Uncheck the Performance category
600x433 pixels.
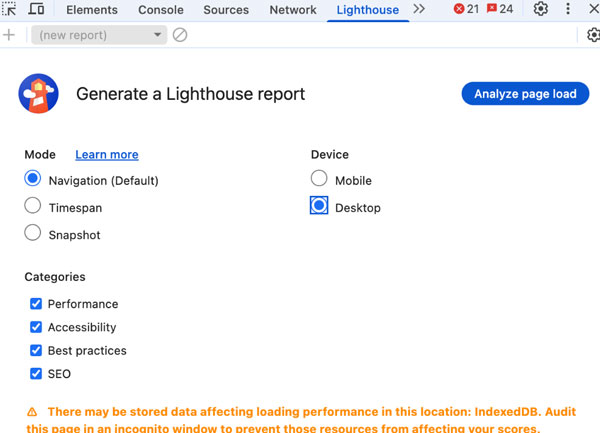click(36, 304)
